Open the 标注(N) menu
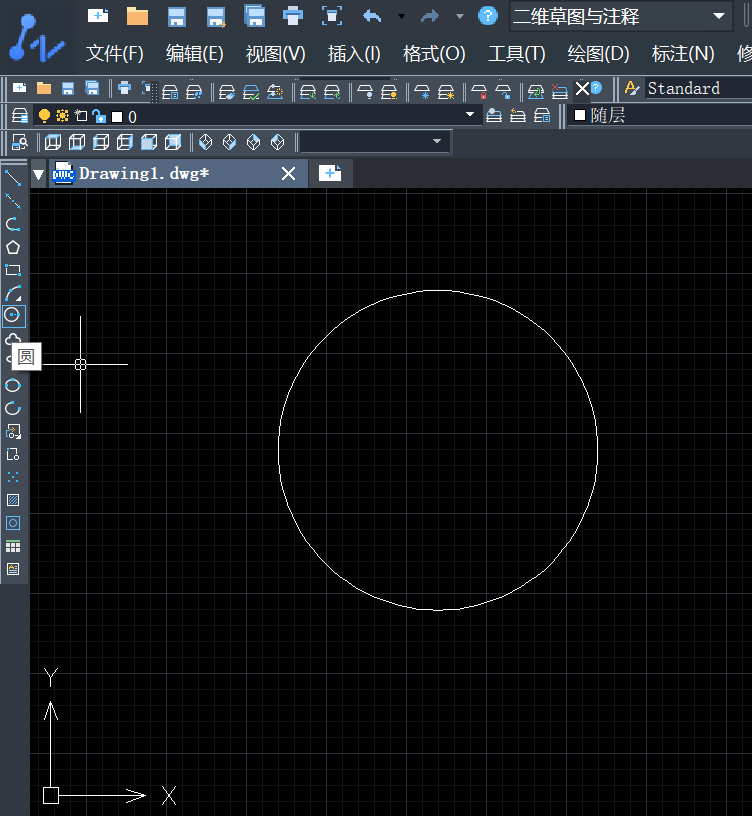This screenshot has width=752, height=816. (x=683, y=54)
